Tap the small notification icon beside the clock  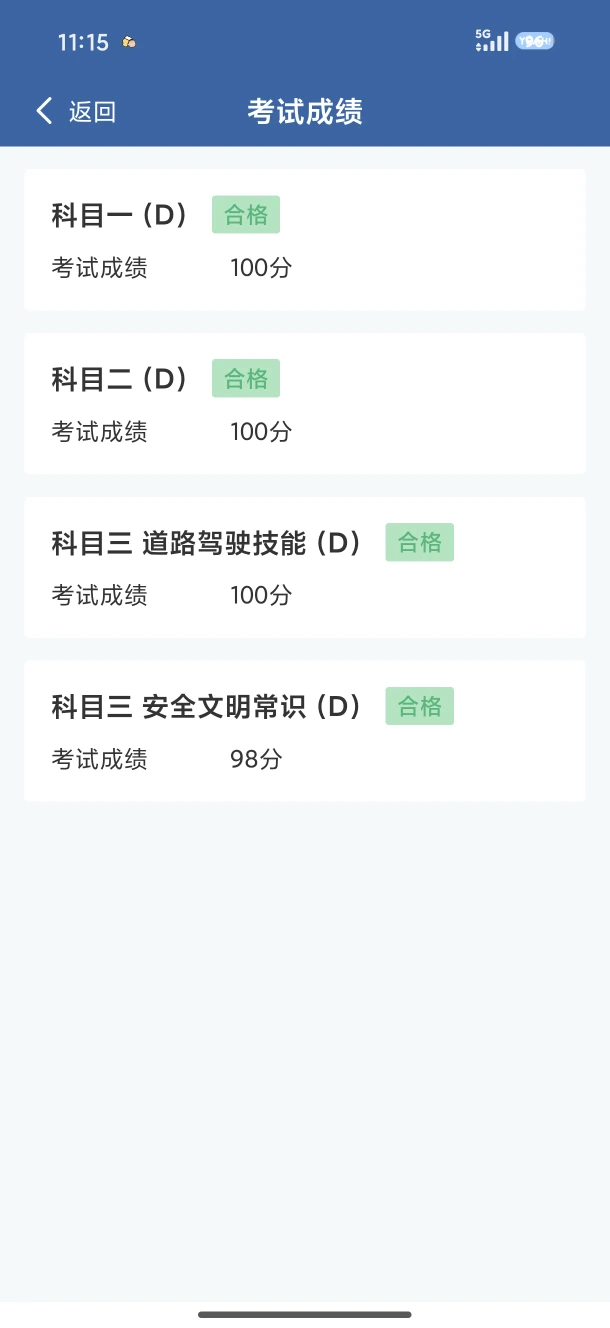click(x=128, y=42)
